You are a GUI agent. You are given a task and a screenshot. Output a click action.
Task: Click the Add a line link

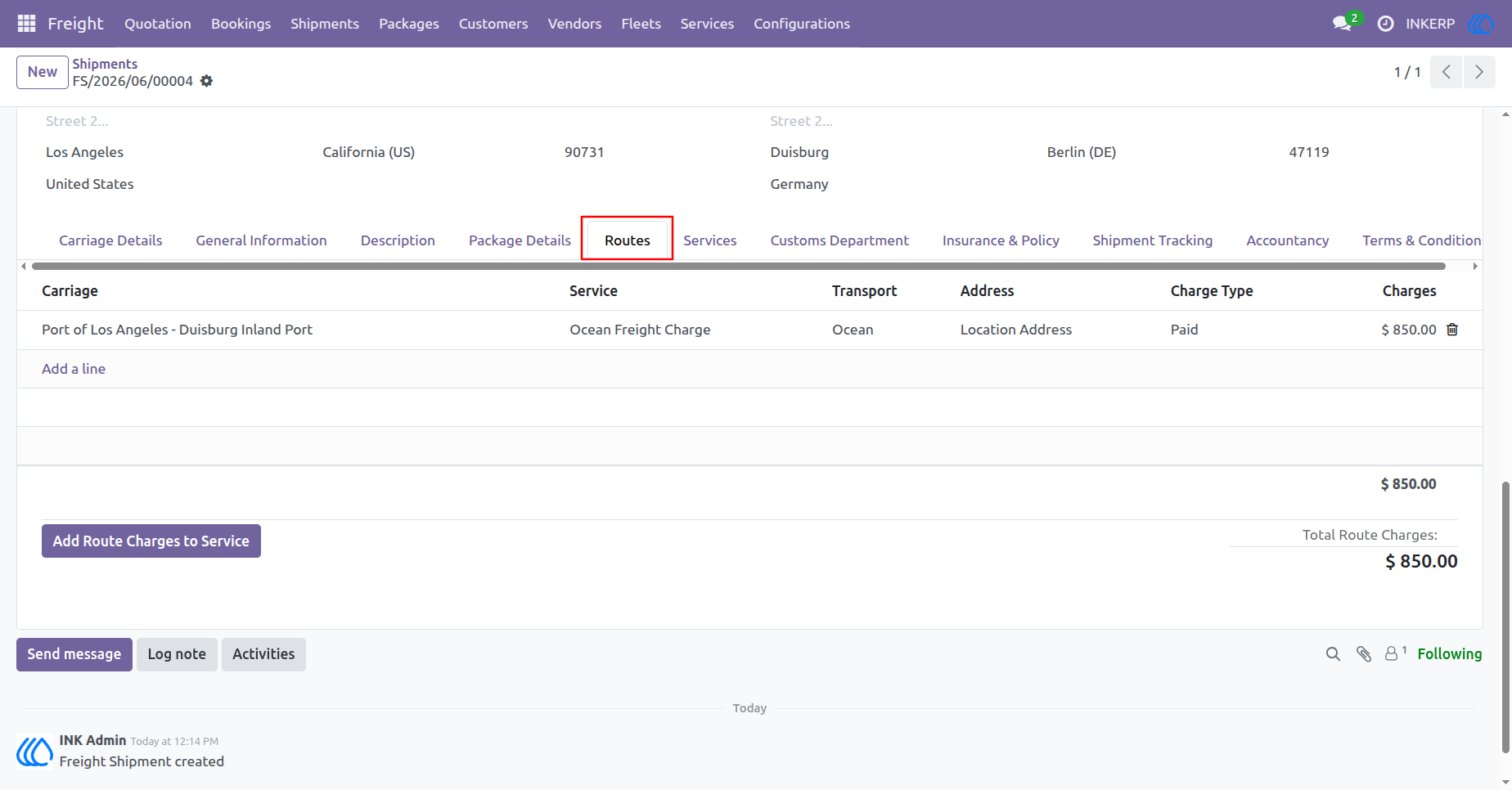coord(74,369)
